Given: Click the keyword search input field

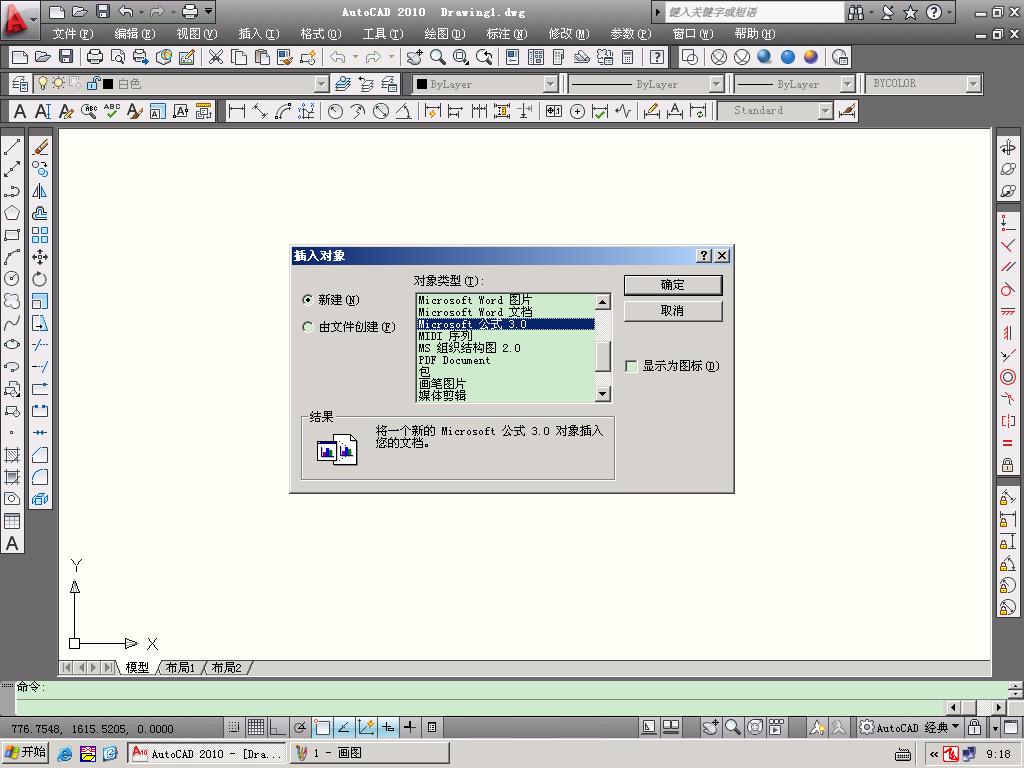Looking at the screenshot, I should [x=754, y=12].
